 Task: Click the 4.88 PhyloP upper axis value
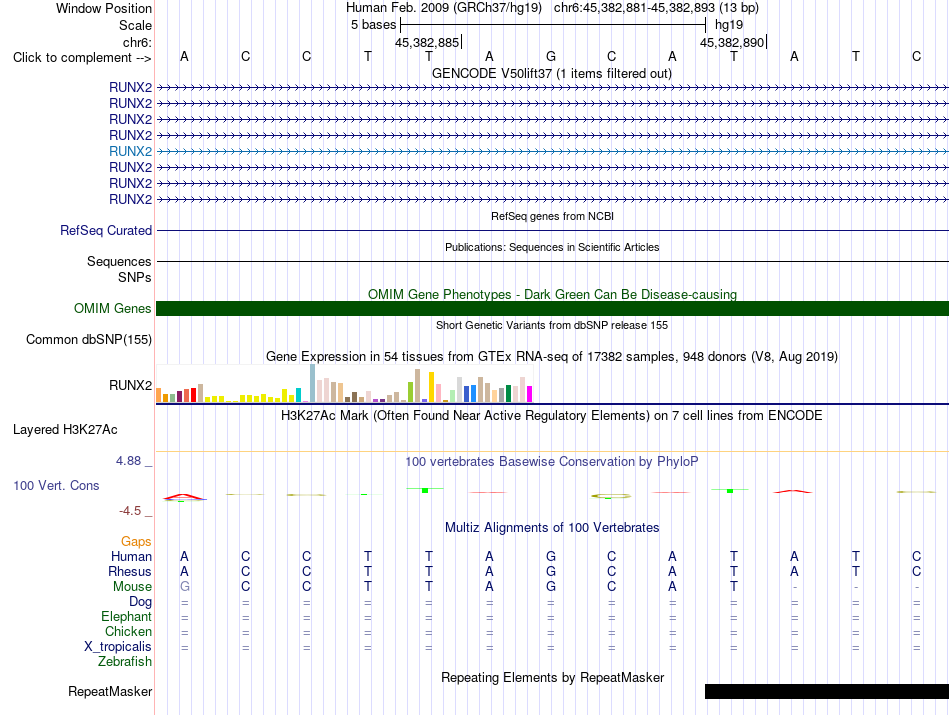click(128, 461)
